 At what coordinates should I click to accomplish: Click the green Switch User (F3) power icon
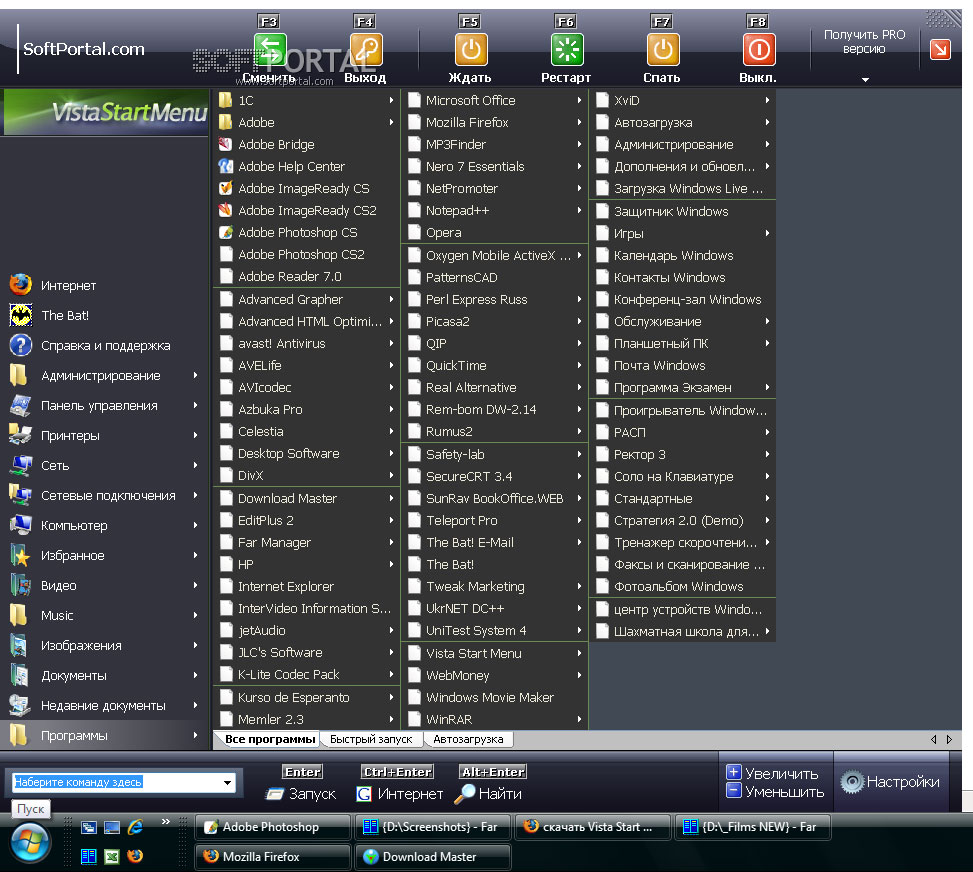269,50
